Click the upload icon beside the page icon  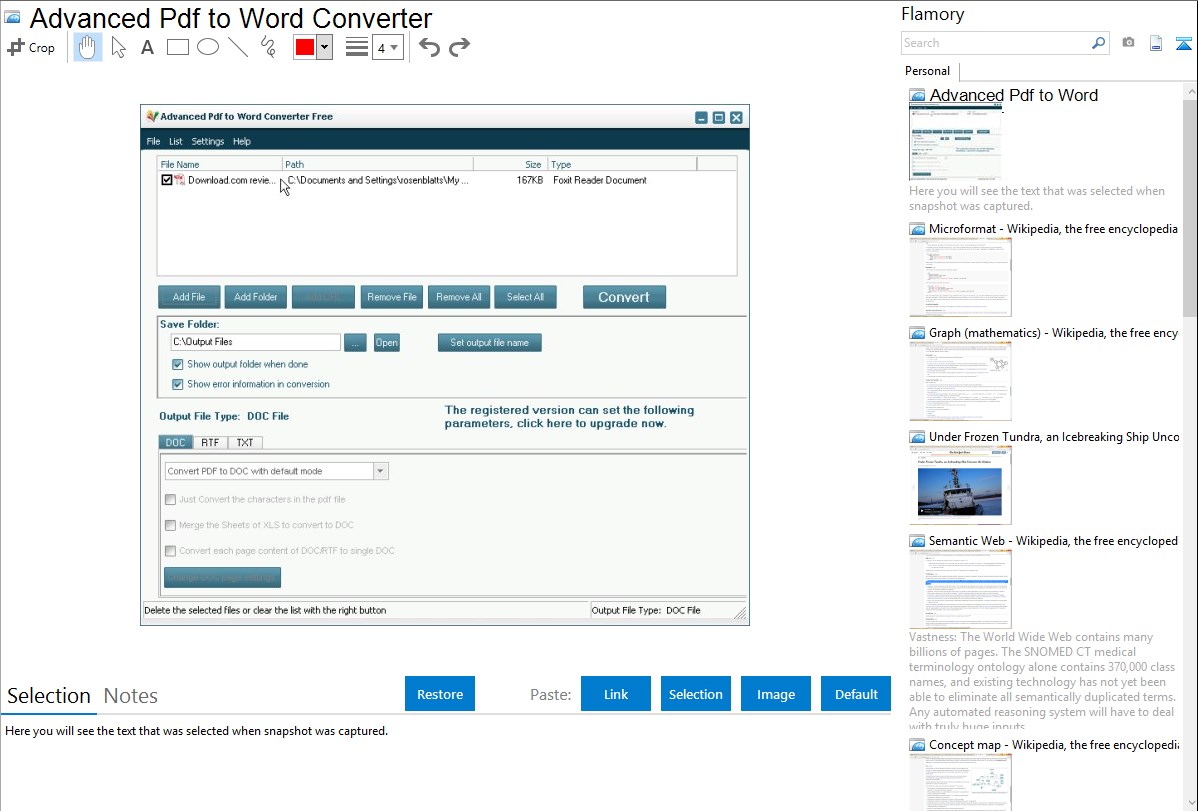[1183, 43]
